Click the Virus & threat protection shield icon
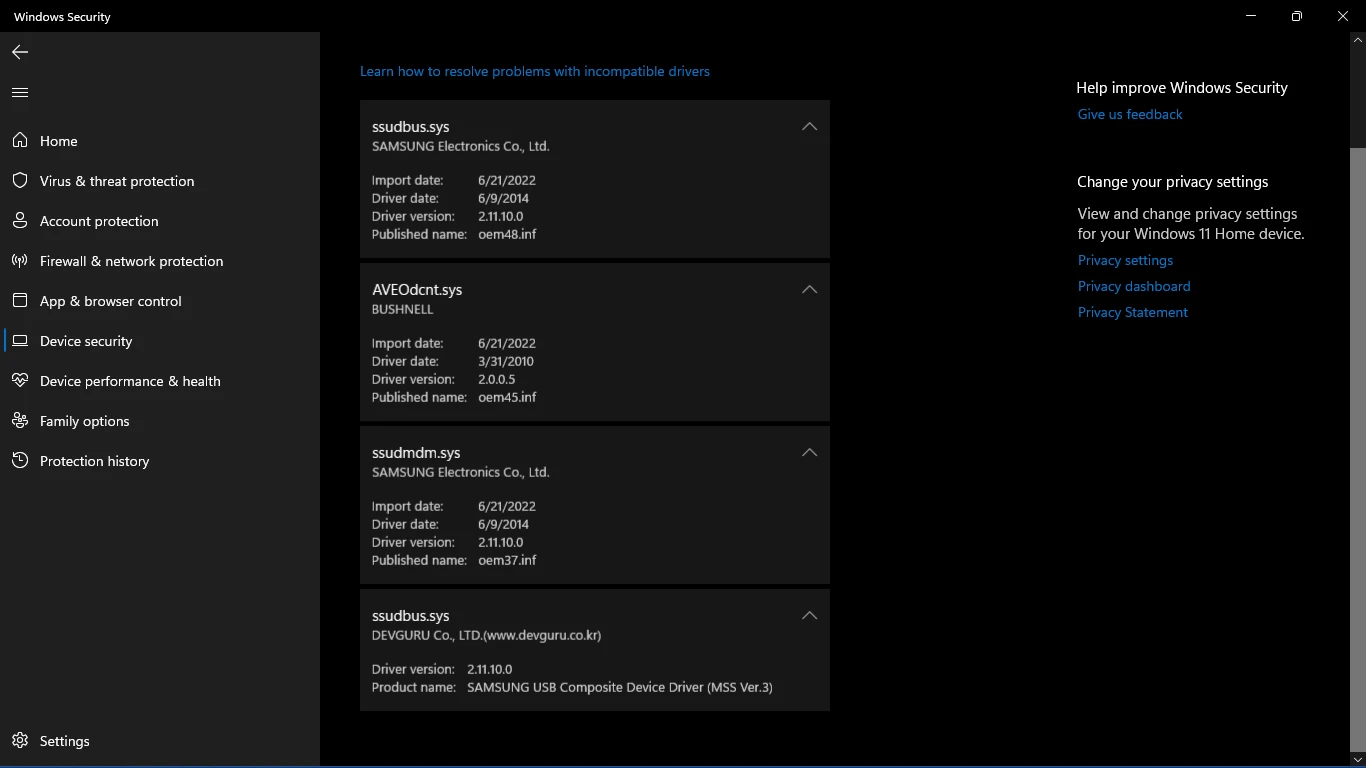1366x768 pixels. click(20, 181)
